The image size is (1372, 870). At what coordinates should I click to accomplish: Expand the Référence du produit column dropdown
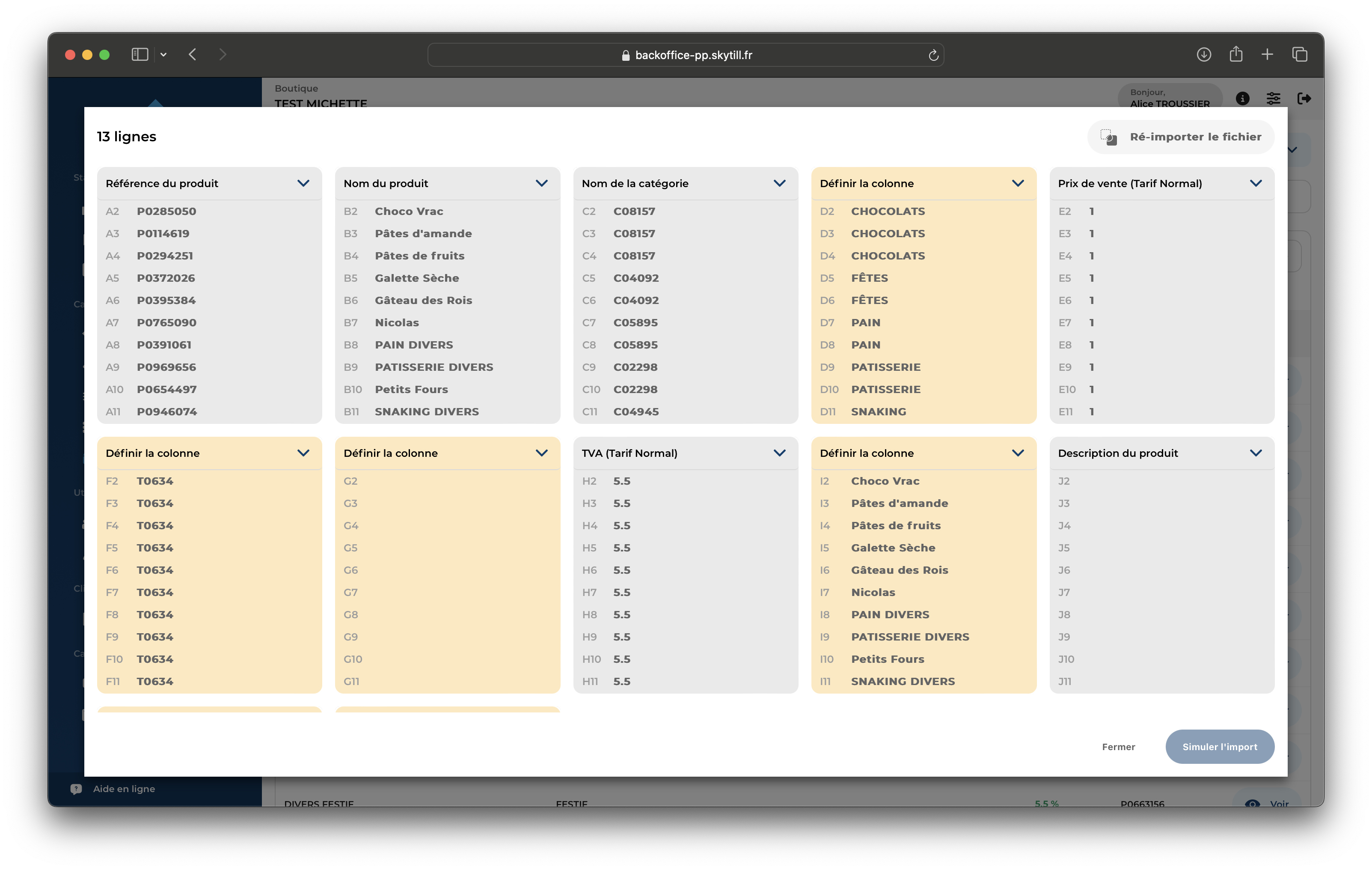pyautogui.click(x=303, y=184)
